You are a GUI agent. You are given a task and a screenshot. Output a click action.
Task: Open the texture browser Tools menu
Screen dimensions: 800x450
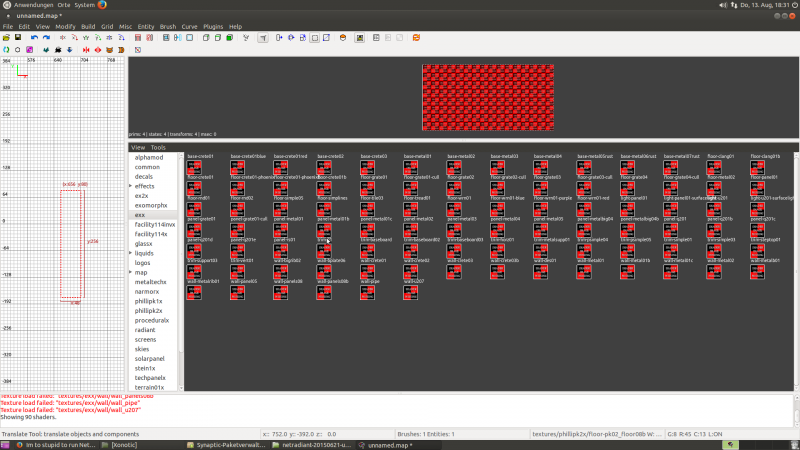pyautogui.click(x=158, y=147)
